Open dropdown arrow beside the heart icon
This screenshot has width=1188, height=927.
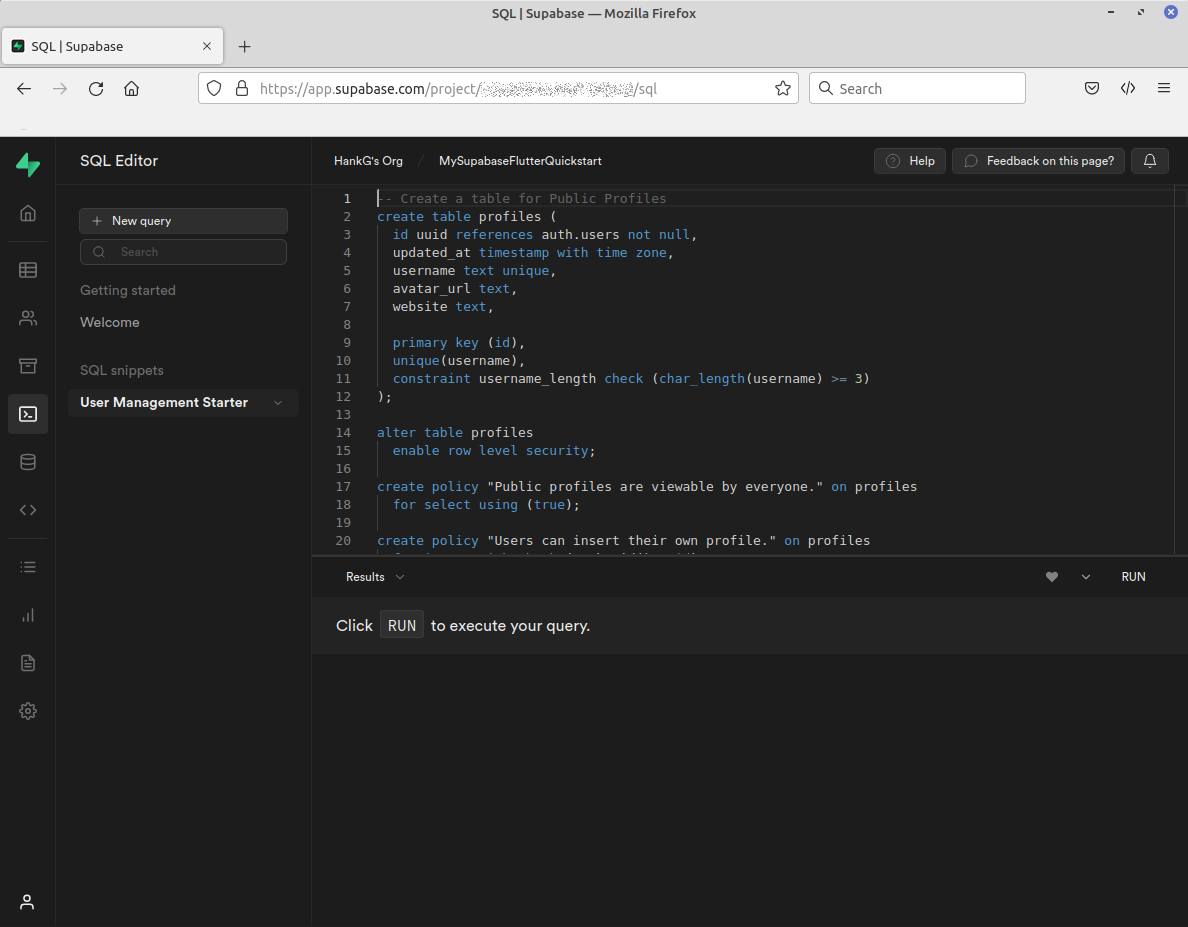point(1086,577)
